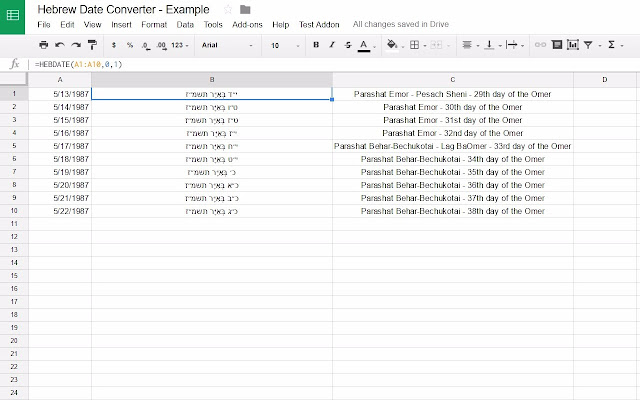Increase decimal places
This screenshot has width=640, height=400.
(161, 46)
